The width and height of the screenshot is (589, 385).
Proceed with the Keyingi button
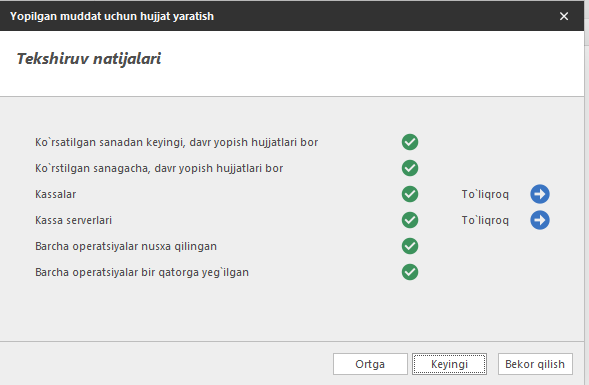pos(449,364)
